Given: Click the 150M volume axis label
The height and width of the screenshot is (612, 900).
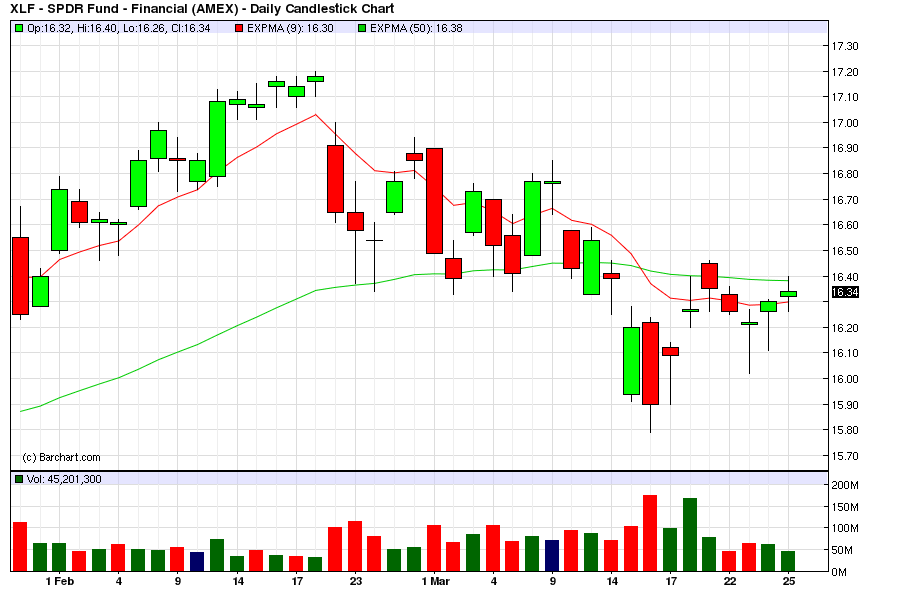Looking at the screenshot, I should coord(845,507).
